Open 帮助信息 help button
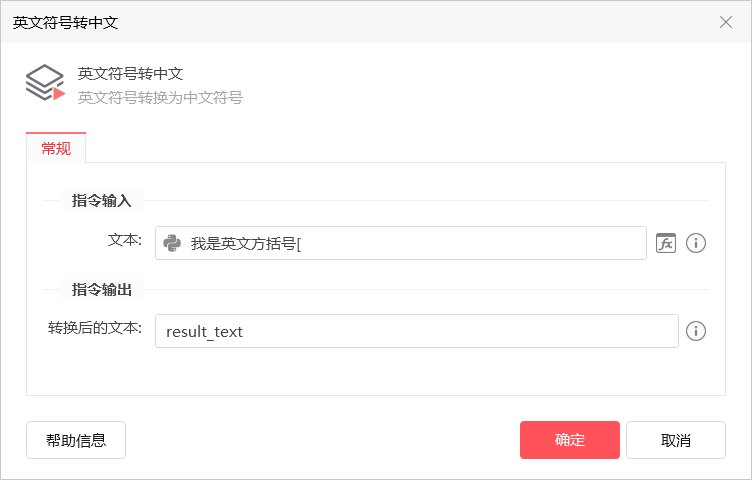This screenshot has height=480, width=752. tap(76, 440)
